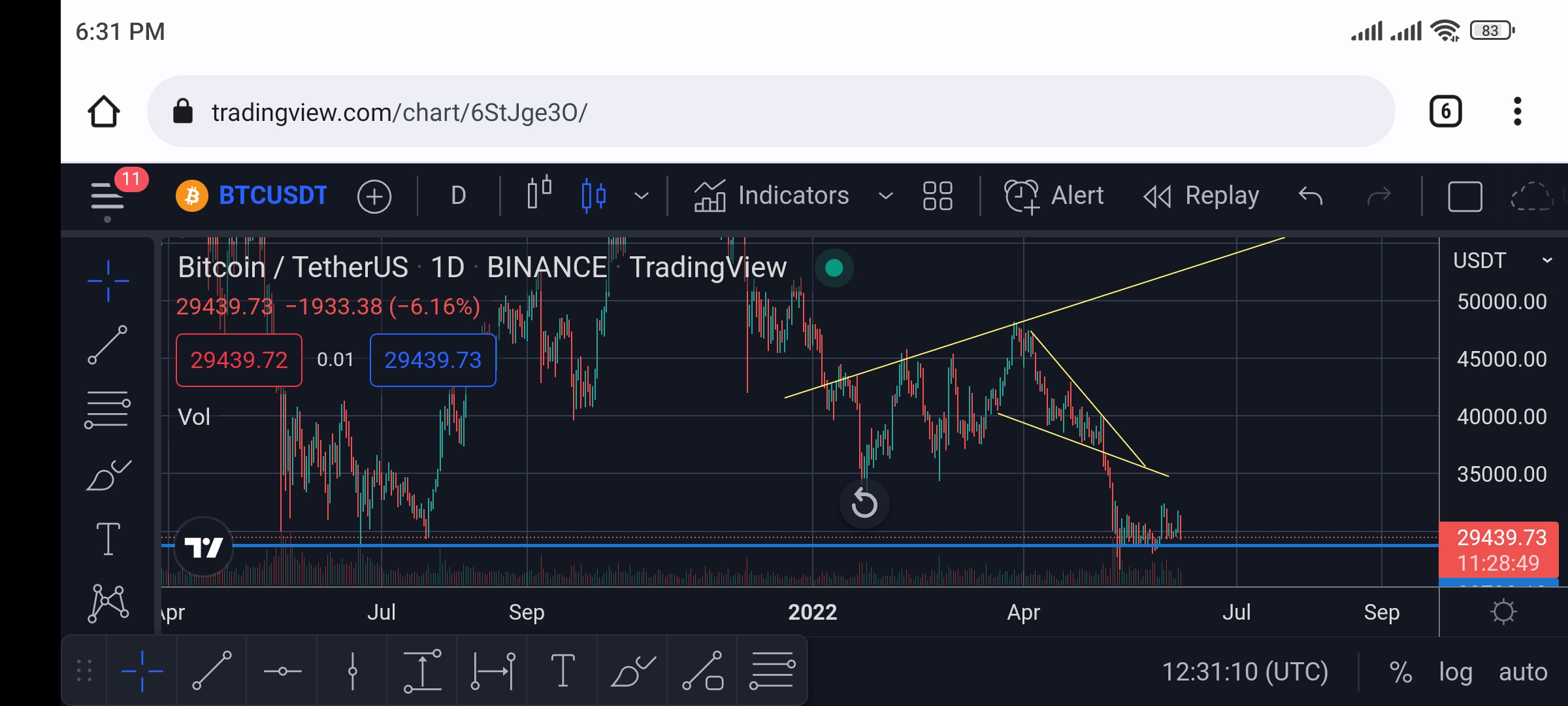
Task: Undo the last chart action
Action: tap(1311, 195)
